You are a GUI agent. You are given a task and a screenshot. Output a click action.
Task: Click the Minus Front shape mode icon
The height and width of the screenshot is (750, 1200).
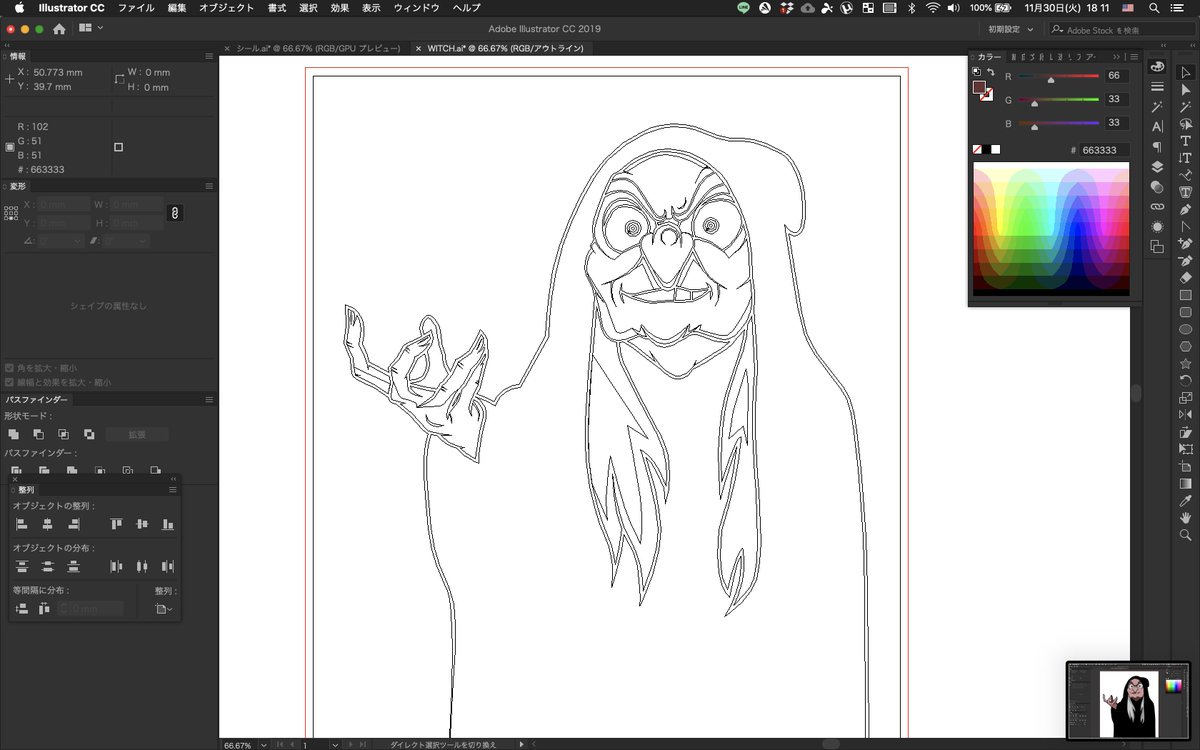point(38,434)
